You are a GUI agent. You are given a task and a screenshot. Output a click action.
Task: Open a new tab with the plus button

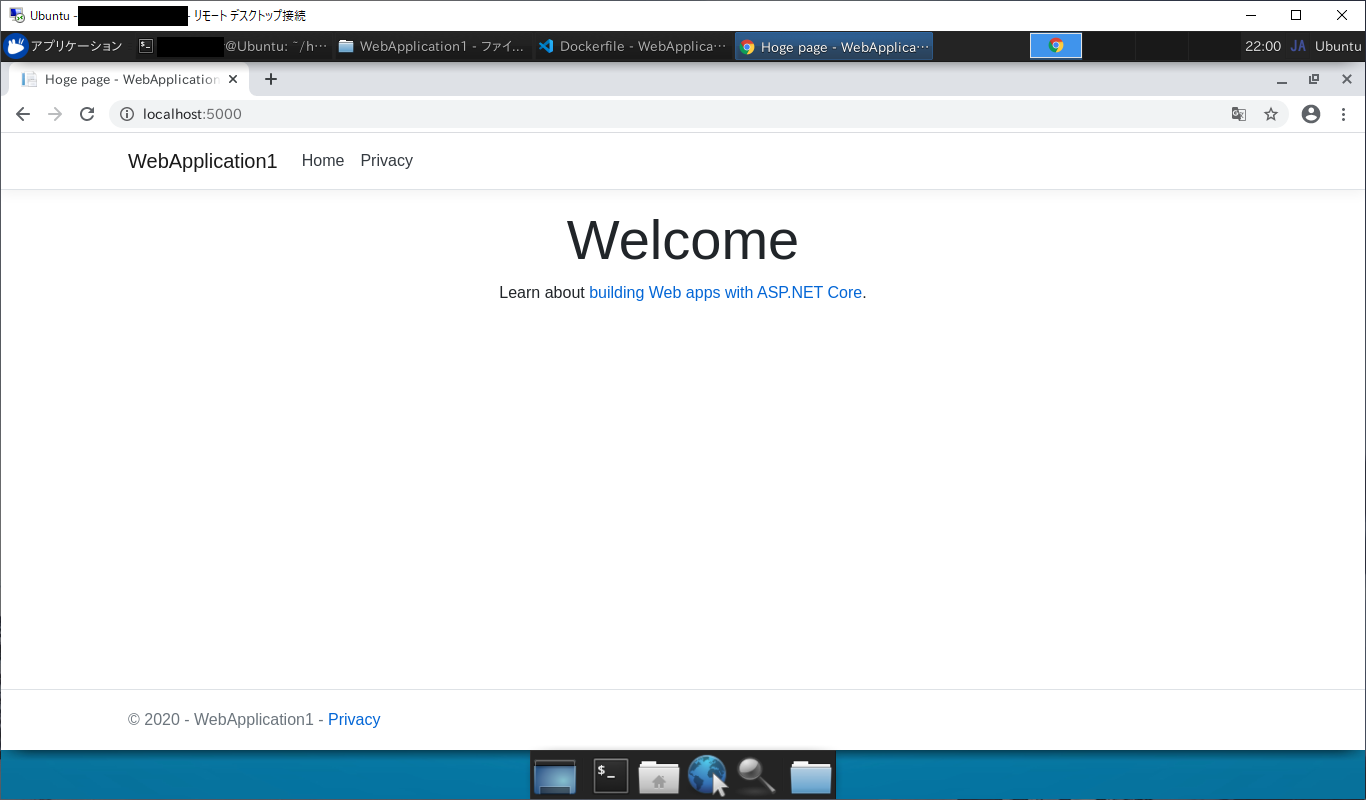tap(270, 79)
